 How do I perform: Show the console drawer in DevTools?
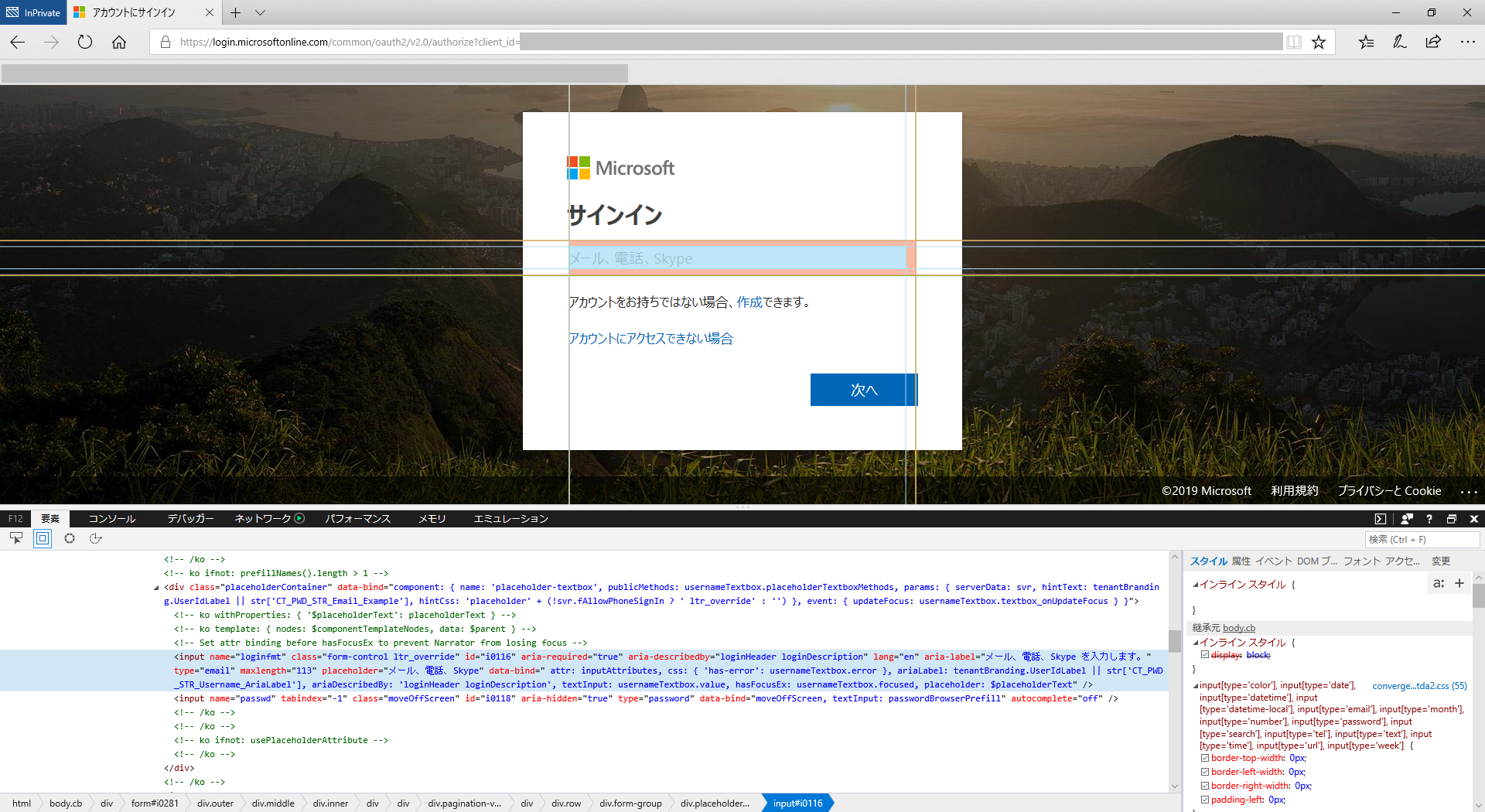(1381, 519)
